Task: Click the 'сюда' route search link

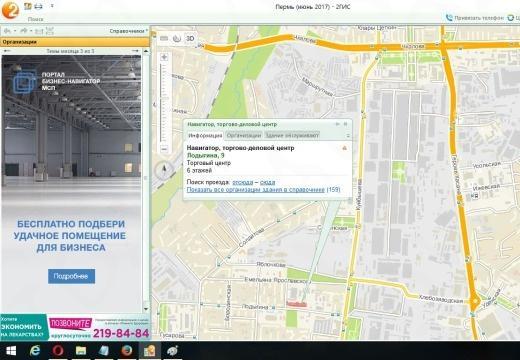Action: pos(267,182)
